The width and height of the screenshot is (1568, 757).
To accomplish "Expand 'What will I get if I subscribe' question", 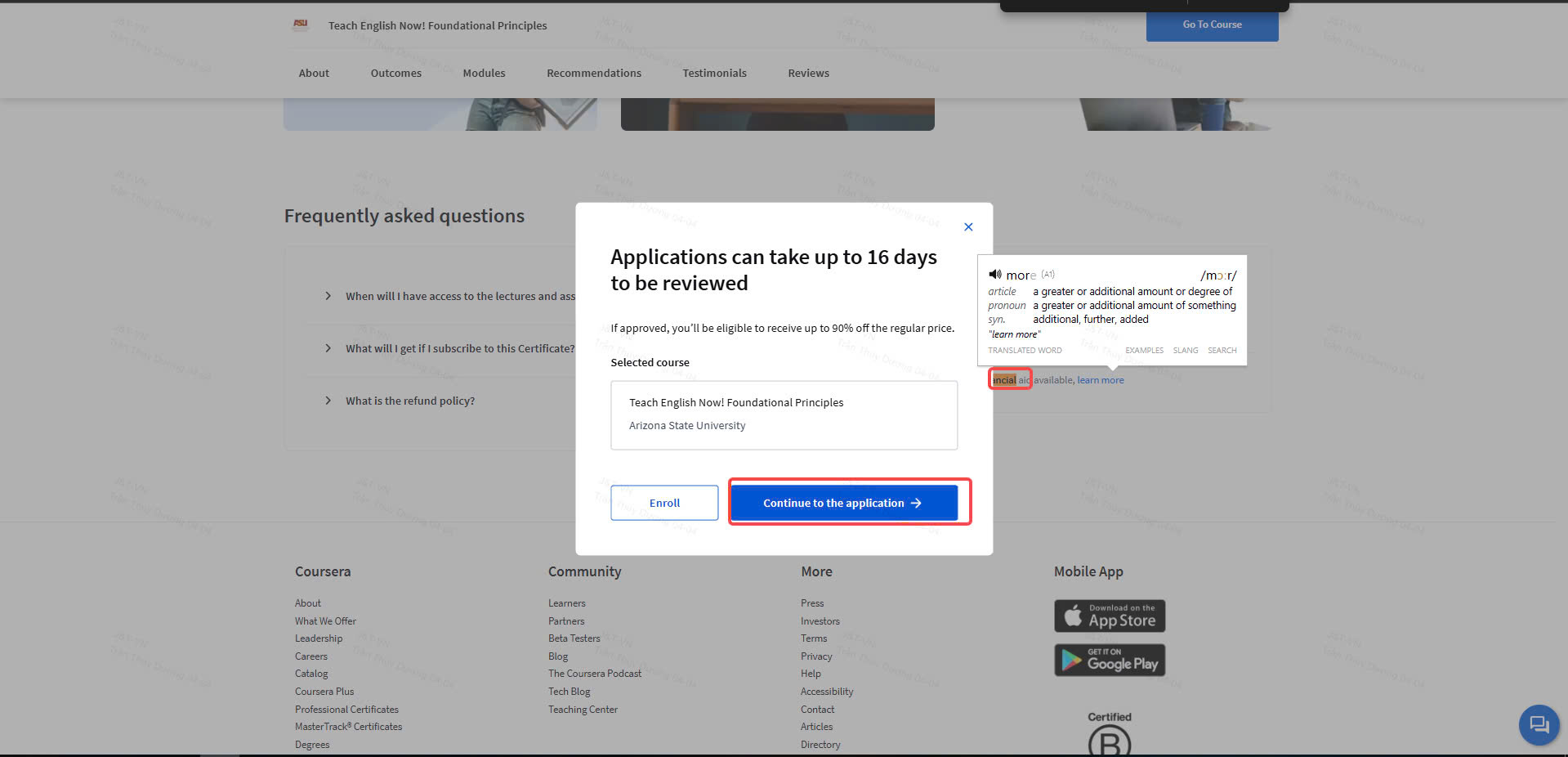I will [328, 348].
